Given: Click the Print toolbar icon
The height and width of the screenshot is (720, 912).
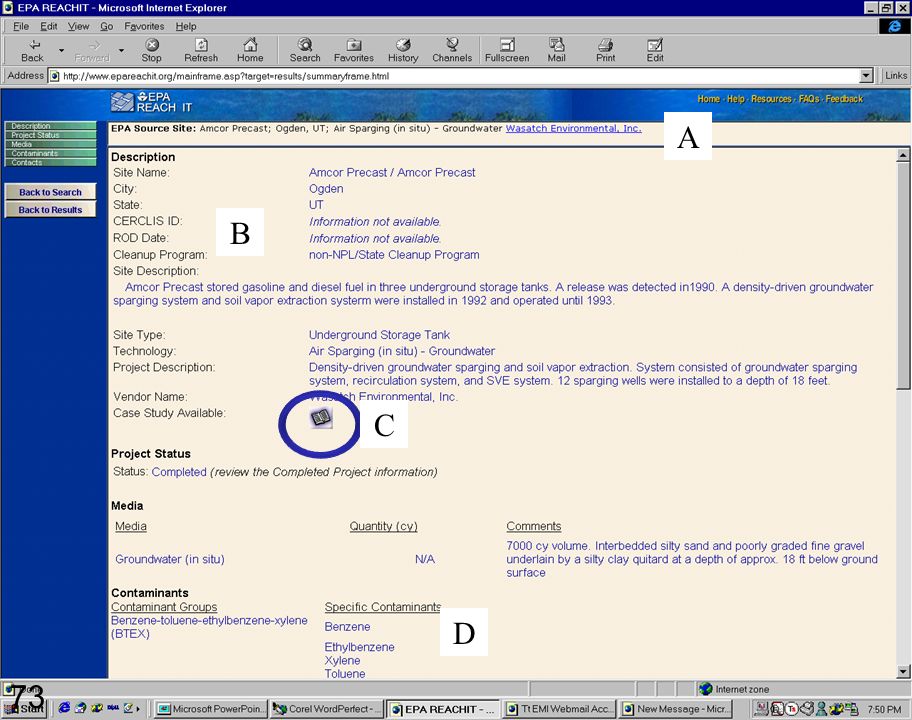Looking at the screenshot, I should (605, 51).
